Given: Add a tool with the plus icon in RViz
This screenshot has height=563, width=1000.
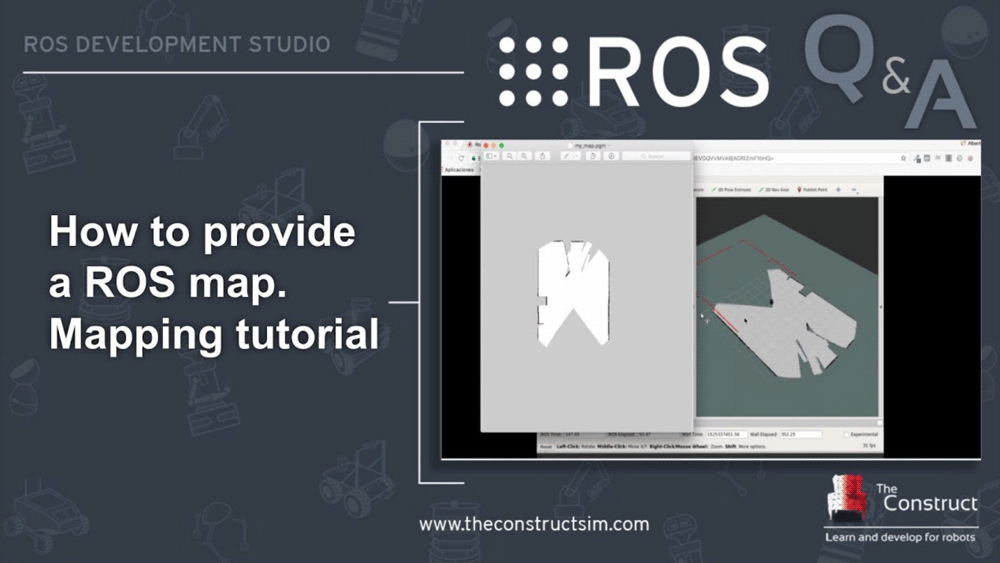Looking at the screenshot, I should [x=839, y=190].
